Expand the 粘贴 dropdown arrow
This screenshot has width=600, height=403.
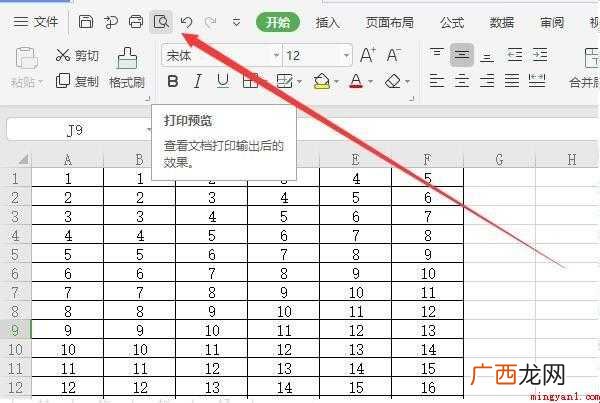41,82
